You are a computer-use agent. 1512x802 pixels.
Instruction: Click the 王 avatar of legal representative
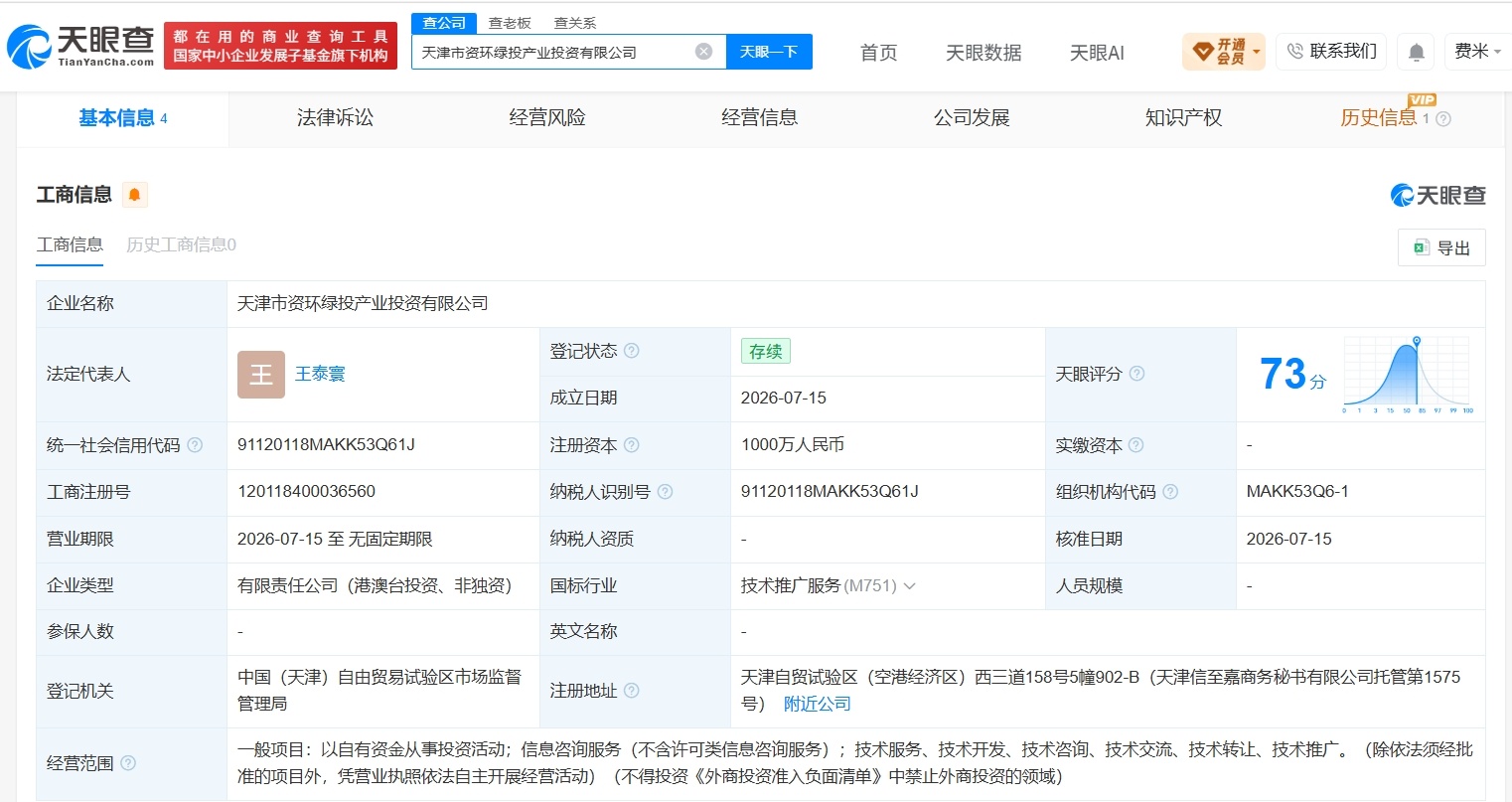click(x=261, y=375)
